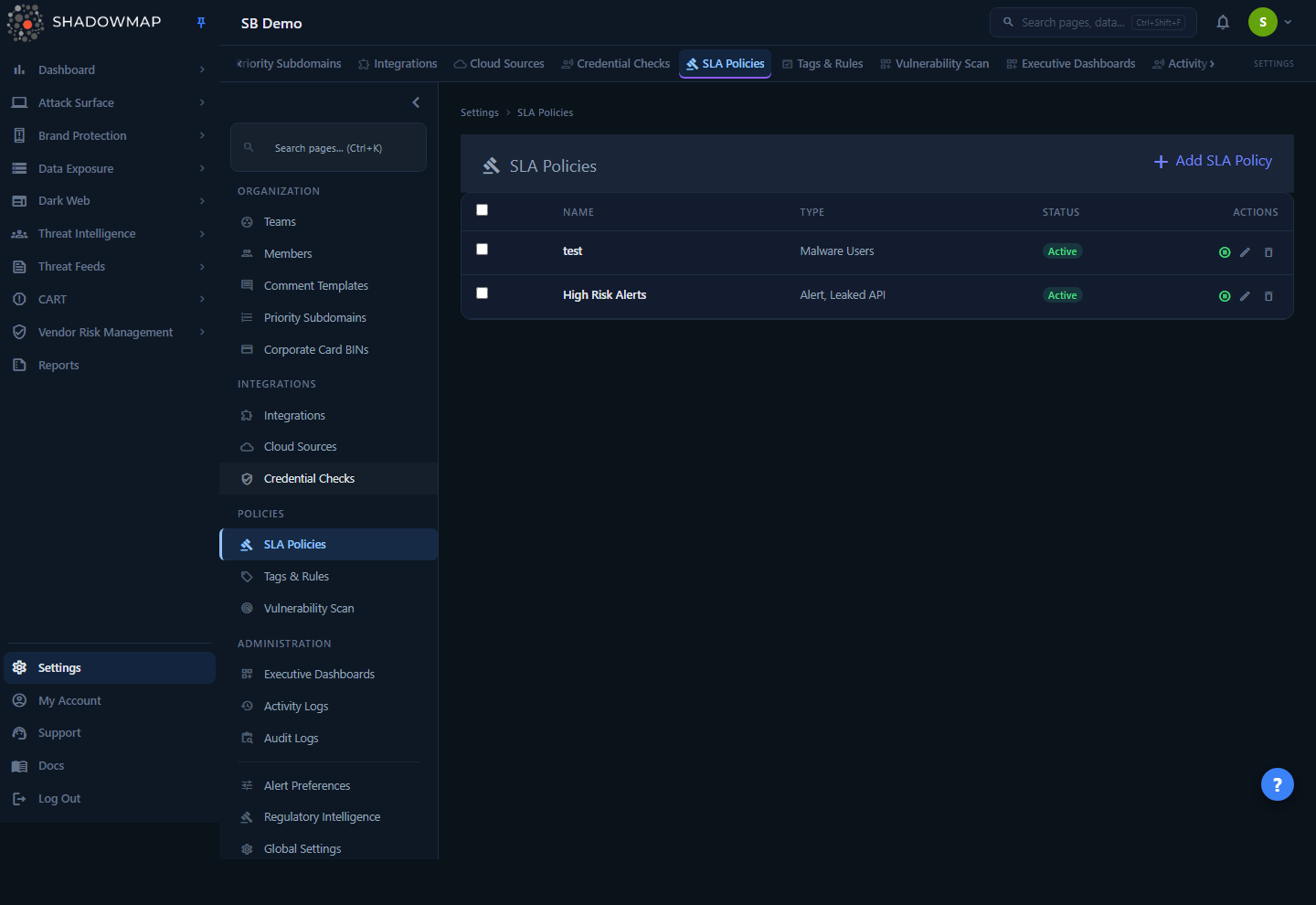Click the SLA Policies gavel icon in heading
The height and width of the screenshot is (905, 1316).
click(492, 165)
